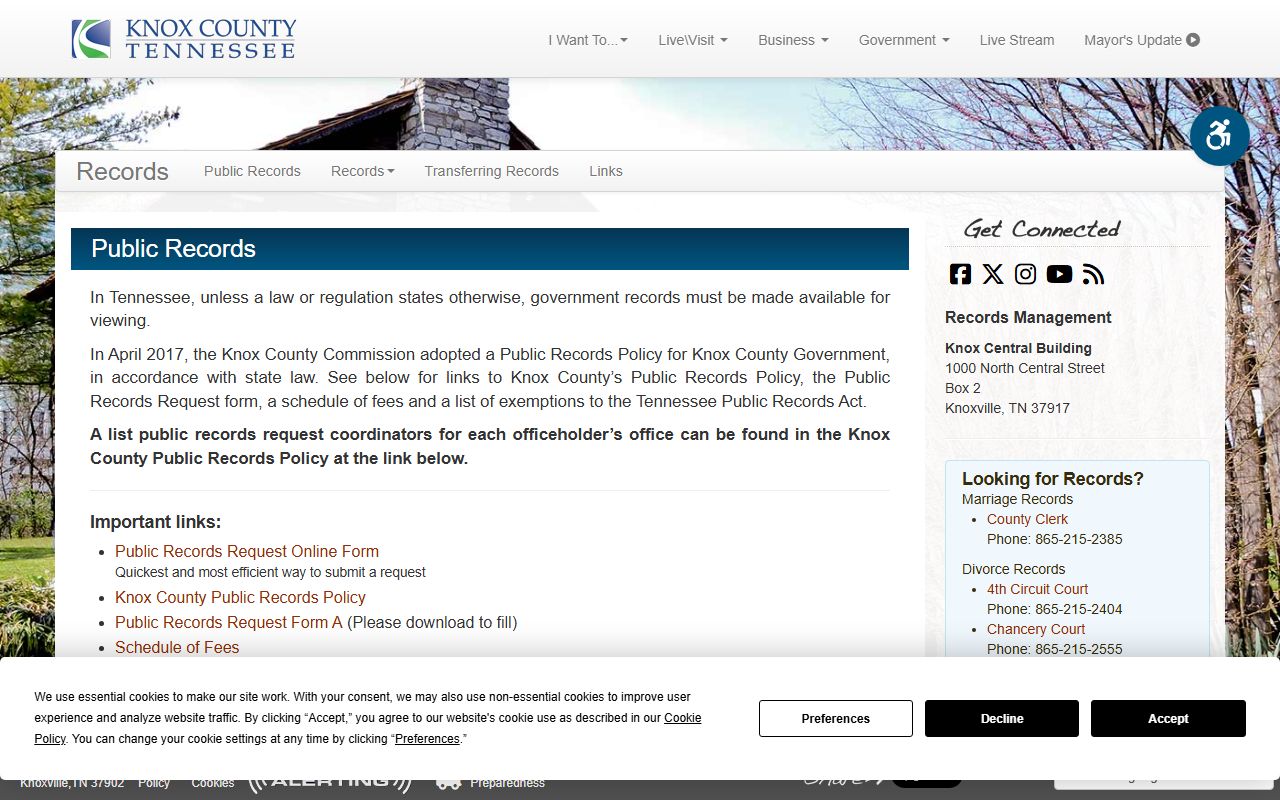Expand the I Want To... menu
This screenshot has width=1280, height=800.
(588, 40)
